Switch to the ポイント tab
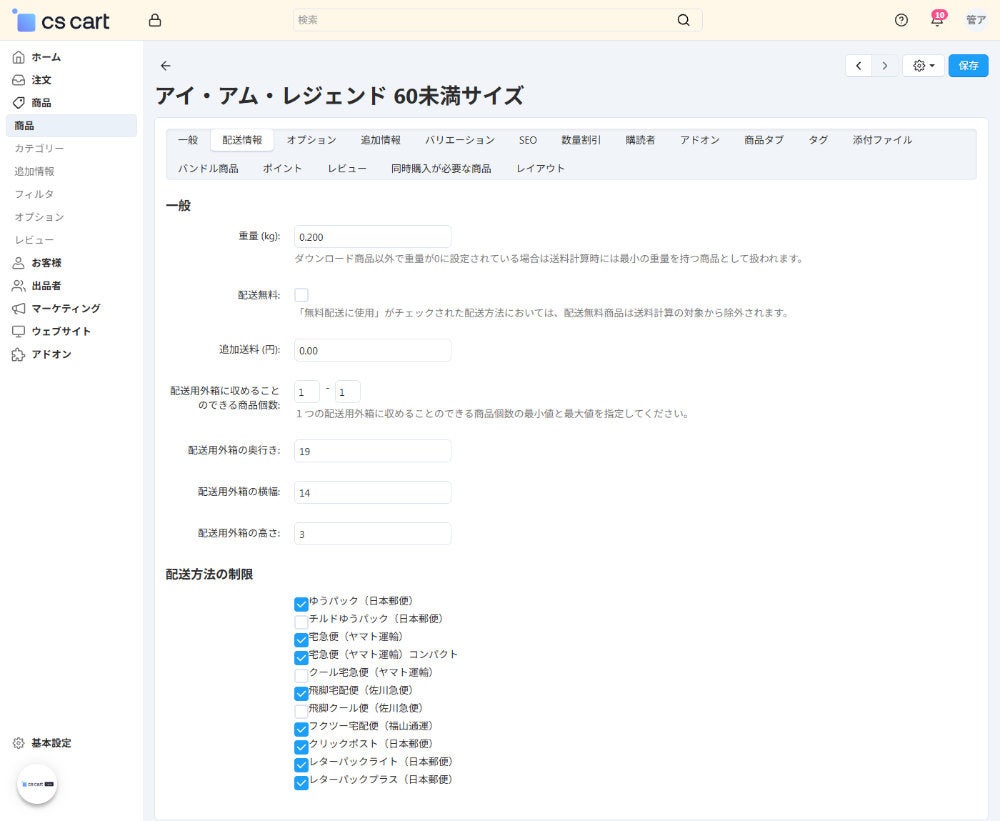 283,168
